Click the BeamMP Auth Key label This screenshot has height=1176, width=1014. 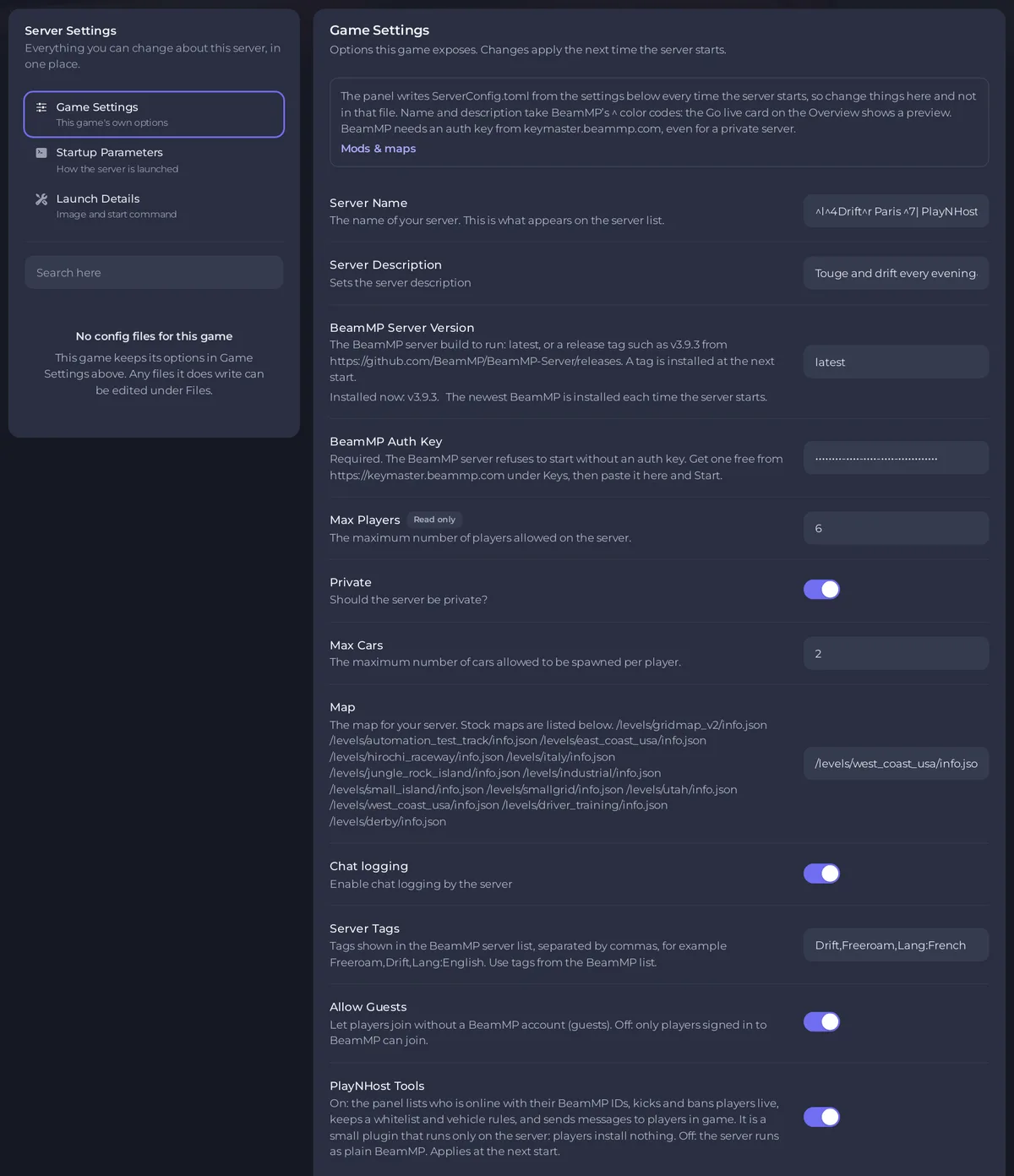pos(386,442)
